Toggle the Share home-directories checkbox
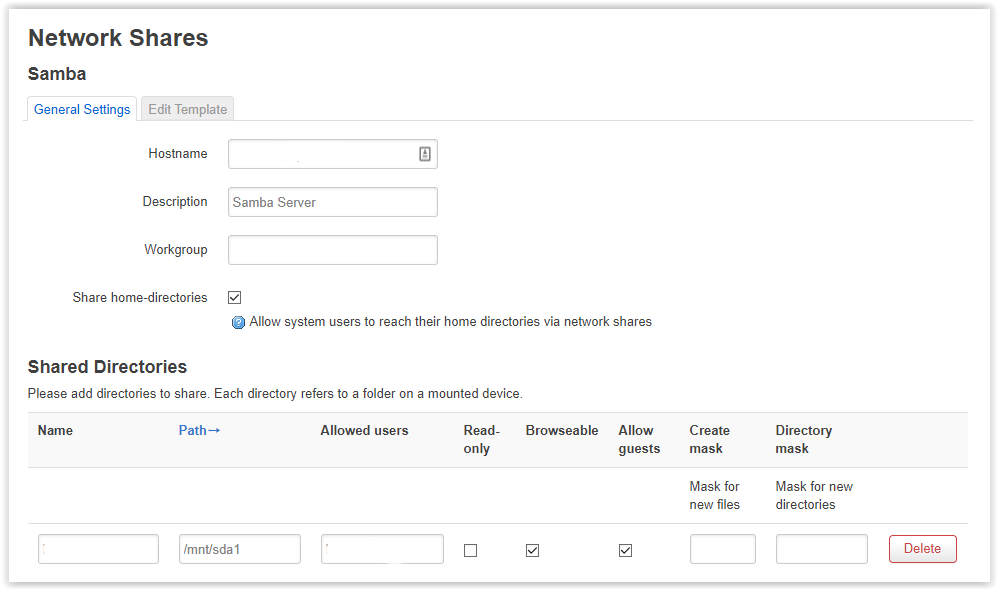Image resolution: width=998 pixels, height=590 pixels. tap(235, 297)
